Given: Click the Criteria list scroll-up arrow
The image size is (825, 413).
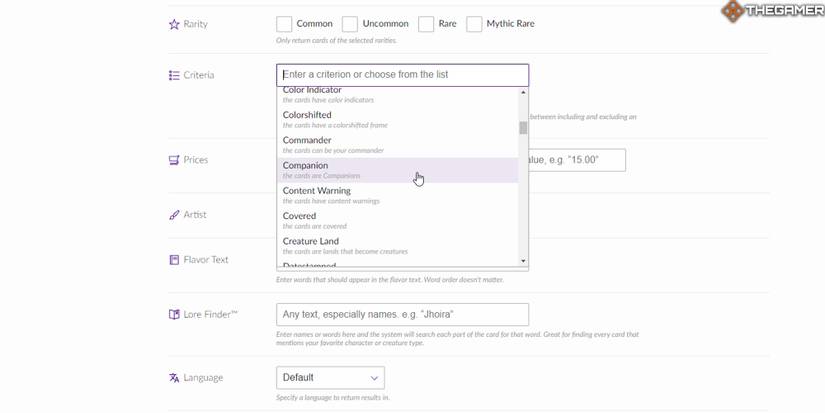Looking at the screenshot, I should point(523,93).
